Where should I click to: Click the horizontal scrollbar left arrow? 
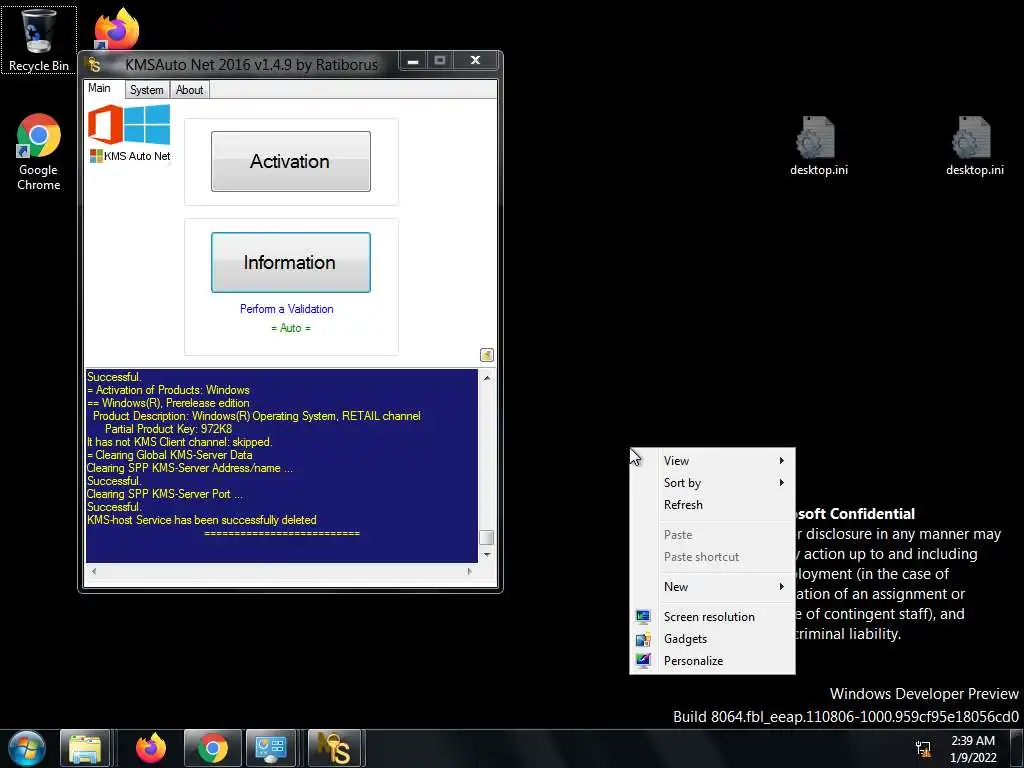click(94, 571)
